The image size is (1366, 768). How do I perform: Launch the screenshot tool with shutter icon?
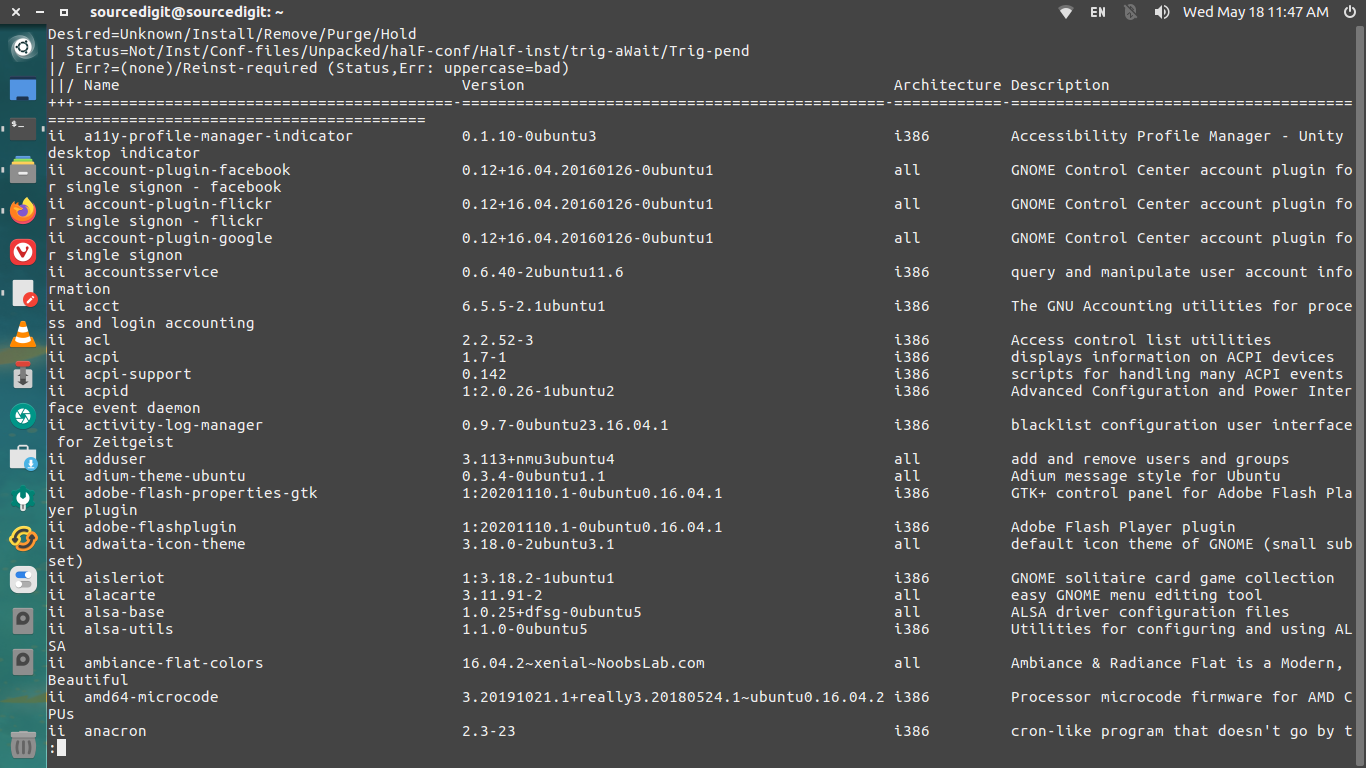pos(22,416)
